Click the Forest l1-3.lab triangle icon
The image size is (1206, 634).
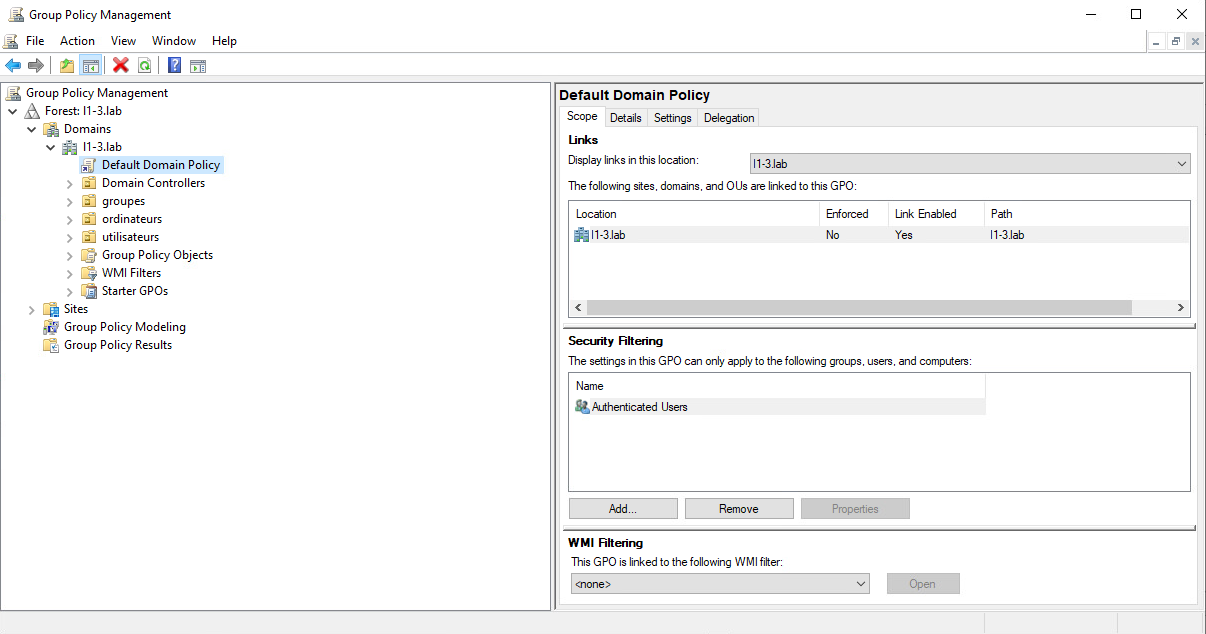33,111
